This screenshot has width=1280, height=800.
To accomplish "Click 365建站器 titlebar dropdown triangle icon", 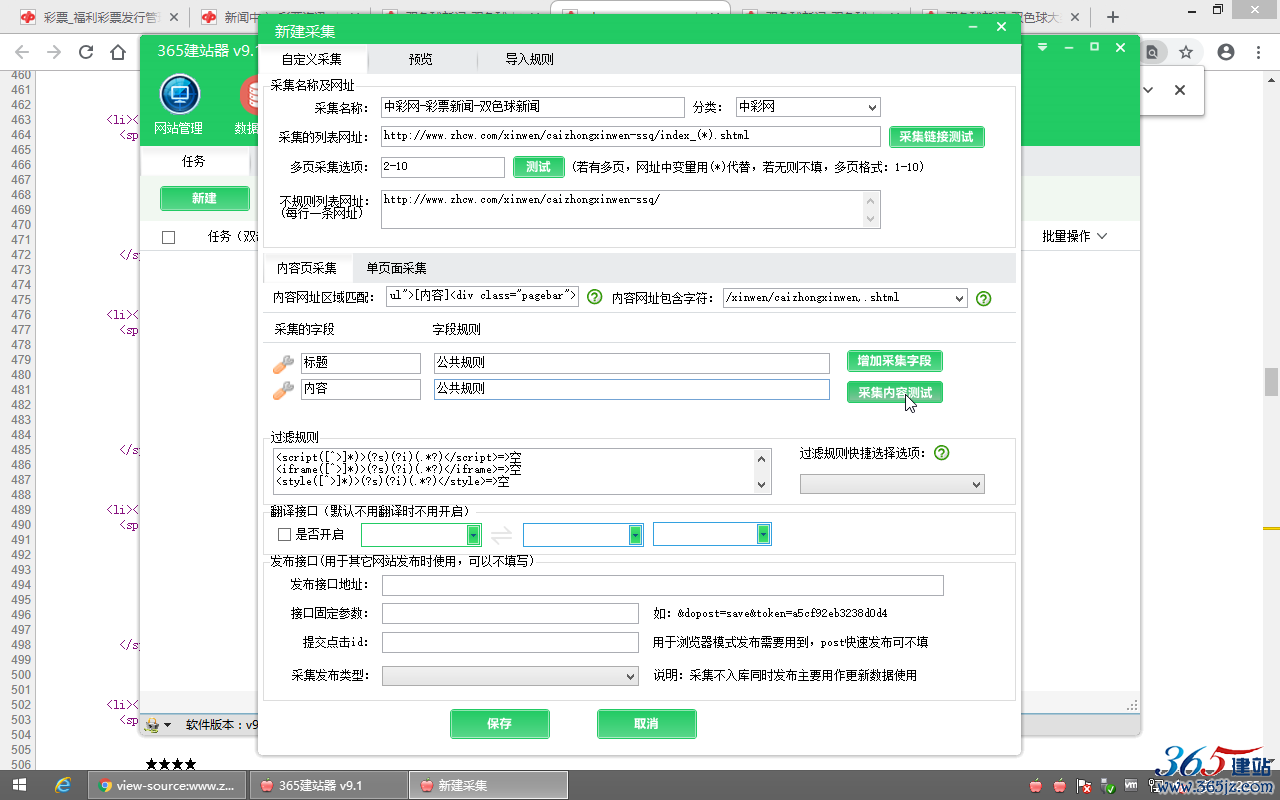I will [x=1043, y=47].
